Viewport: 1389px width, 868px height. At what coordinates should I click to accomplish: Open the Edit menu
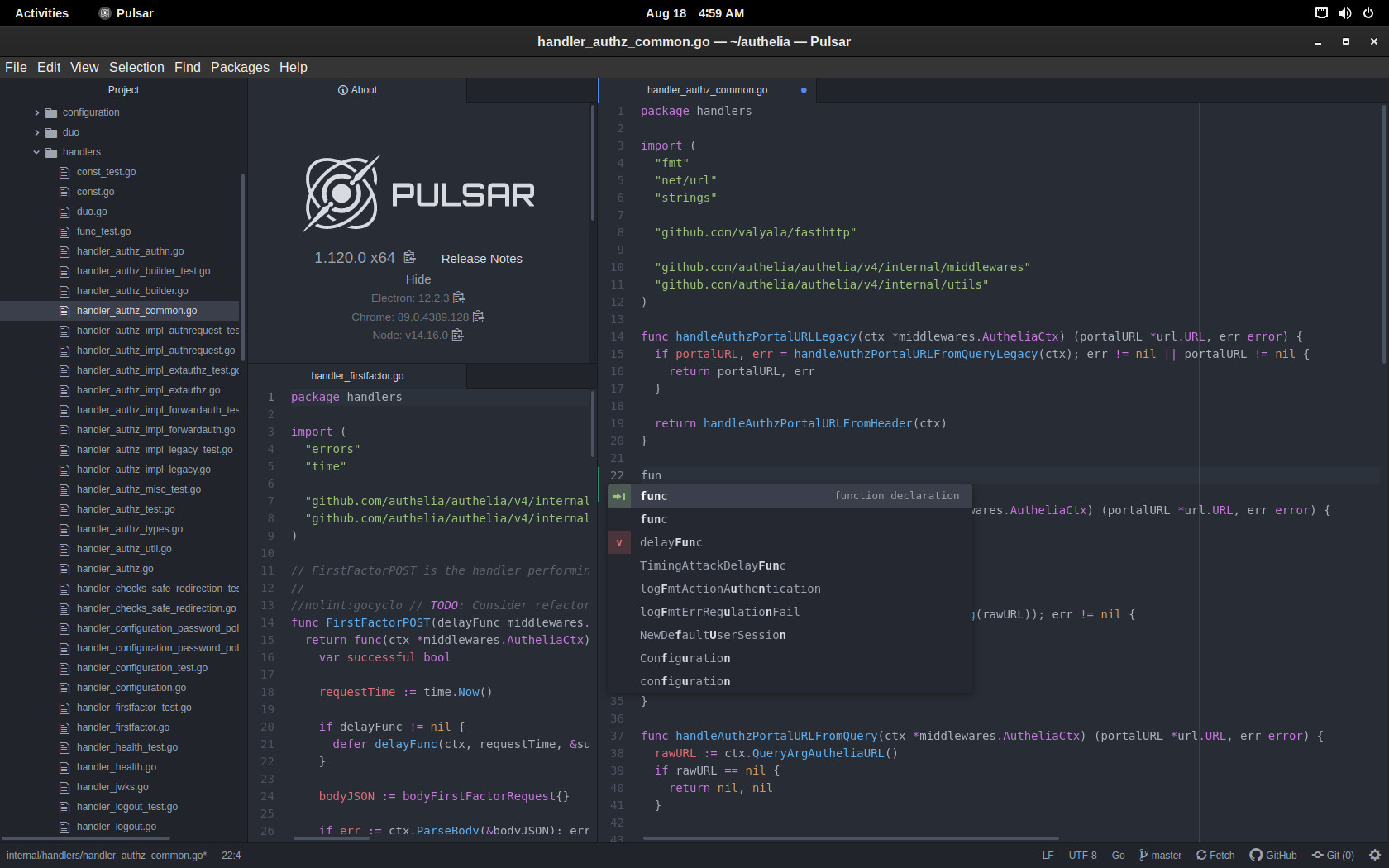tap(49, 67)
